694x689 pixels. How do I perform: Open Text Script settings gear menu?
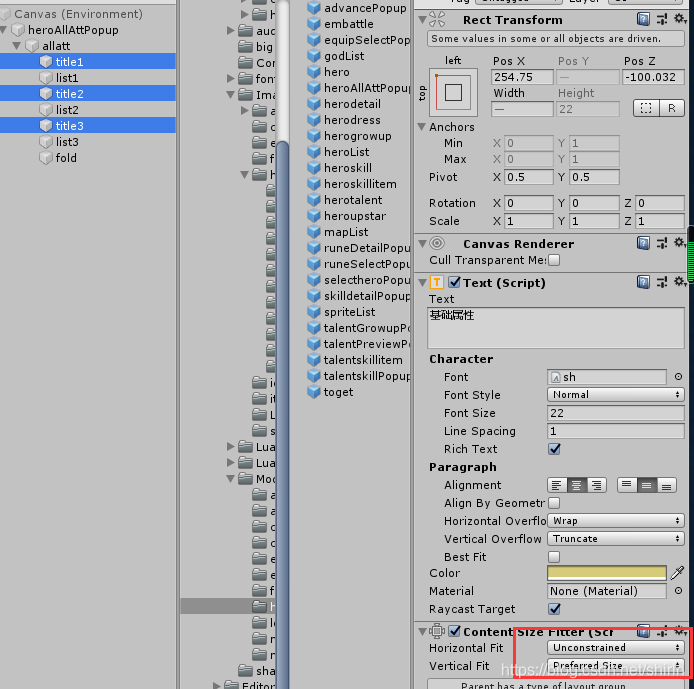(x=679, y=282)
